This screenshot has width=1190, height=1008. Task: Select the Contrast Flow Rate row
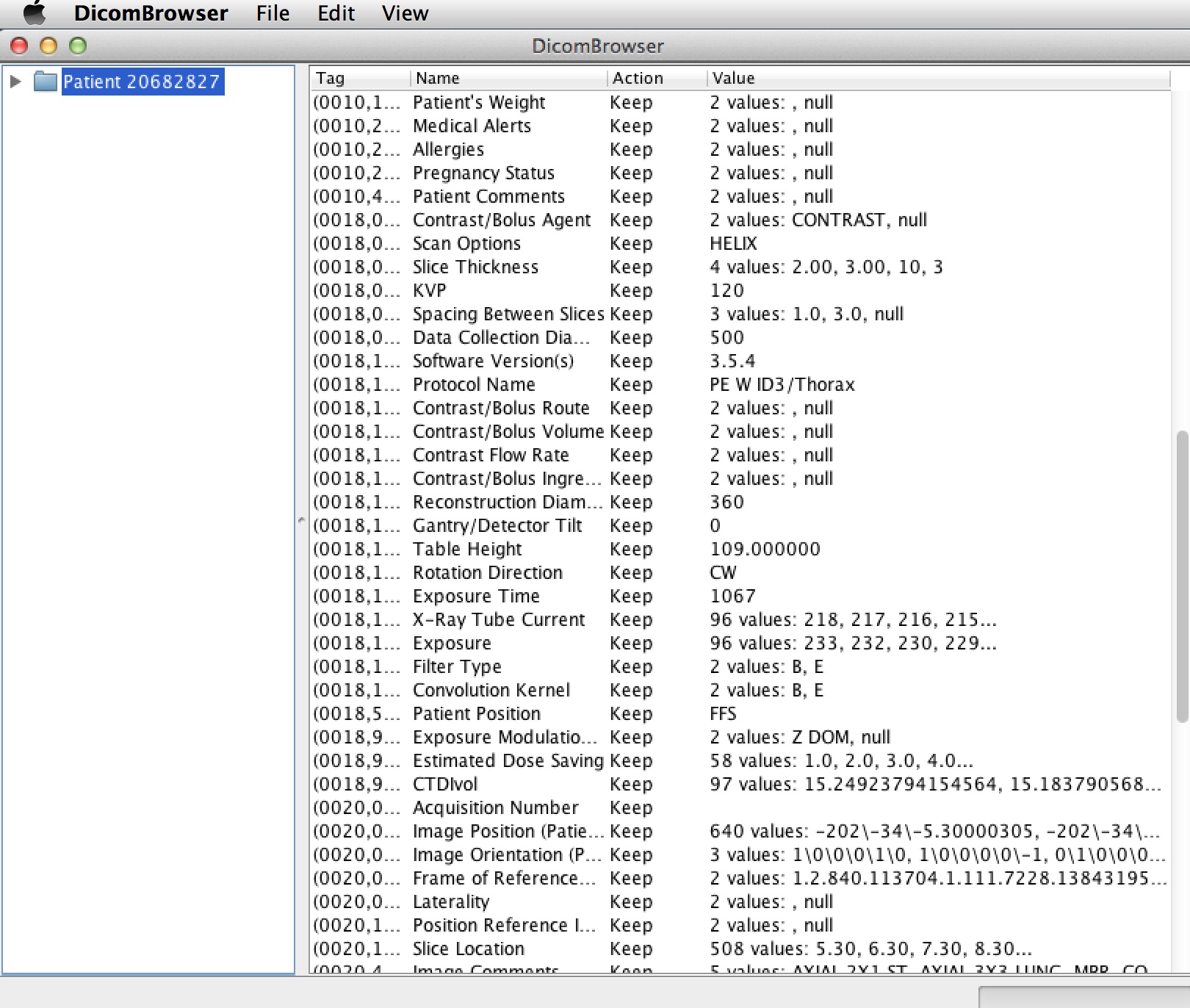click(x=740, y=455)
